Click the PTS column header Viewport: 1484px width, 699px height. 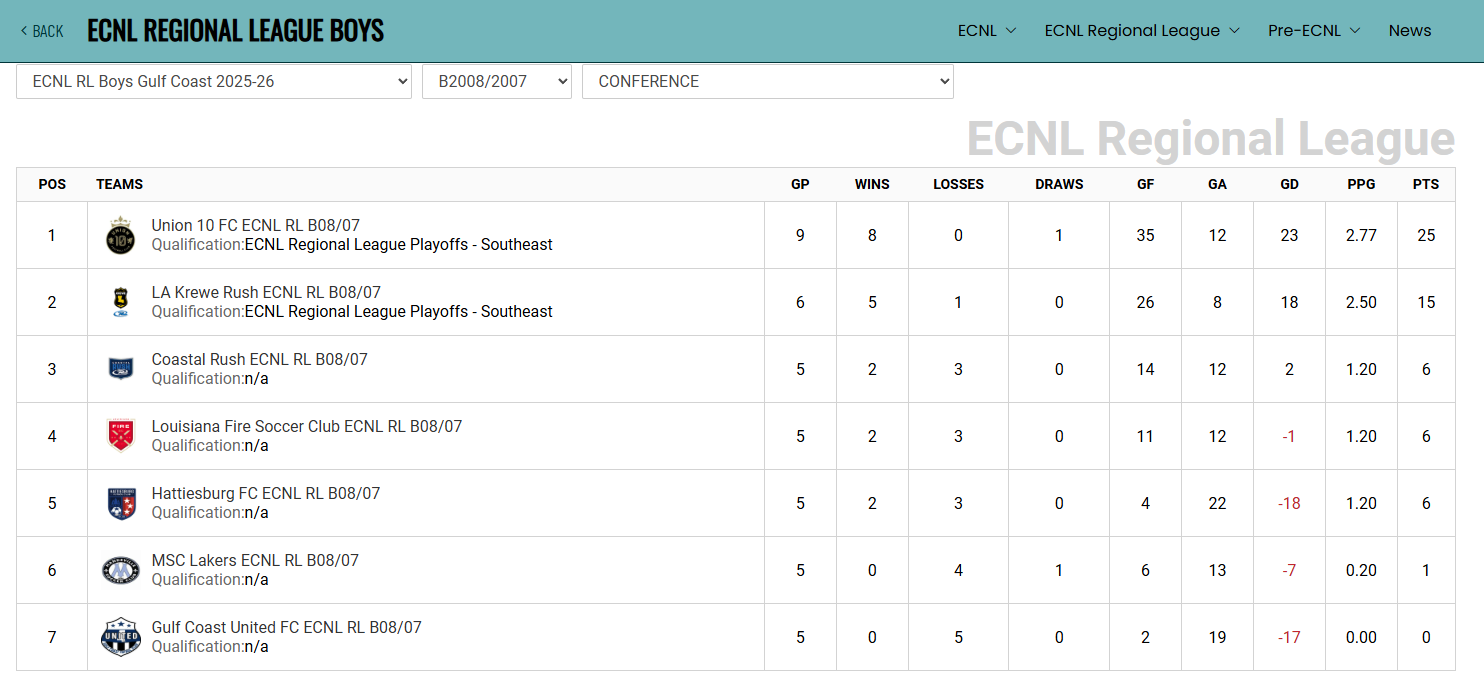coord(1425,184)
